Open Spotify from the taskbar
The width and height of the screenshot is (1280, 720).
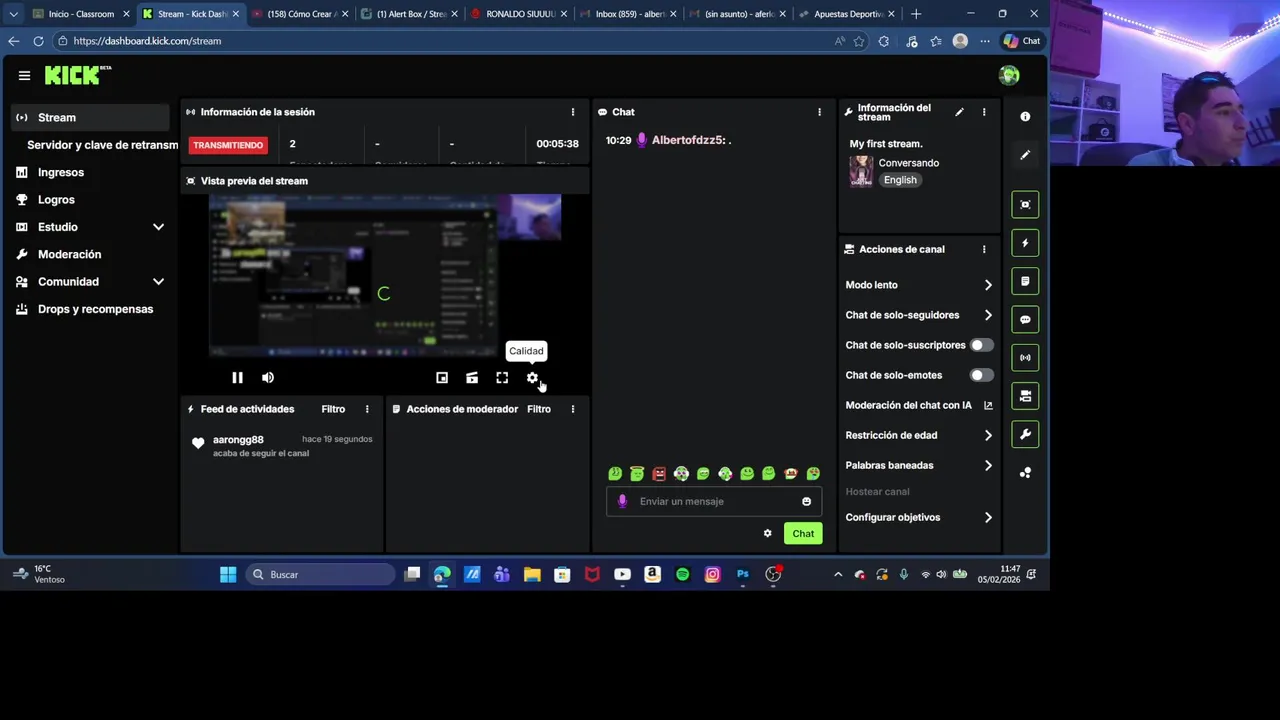tap(683, 575)
